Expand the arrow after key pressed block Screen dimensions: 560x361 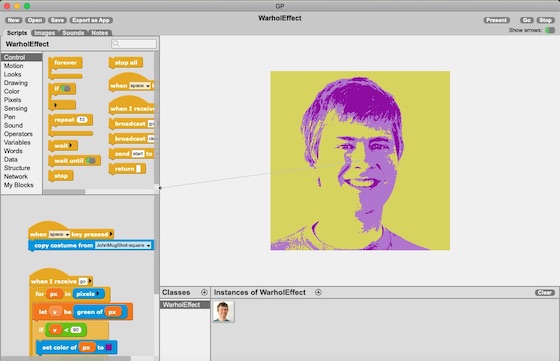pyautogui.click(x=111, y=234)
